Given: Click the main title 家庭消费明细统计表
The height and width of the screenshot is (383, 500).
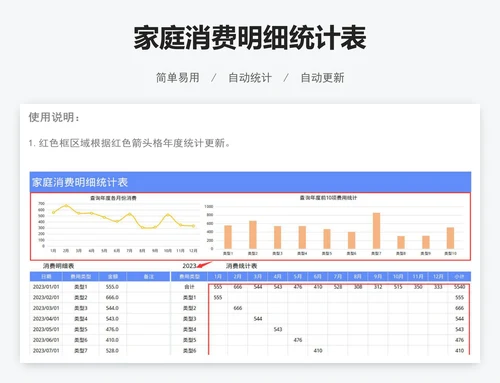Looking at the screenshot, I should [250, 38].
